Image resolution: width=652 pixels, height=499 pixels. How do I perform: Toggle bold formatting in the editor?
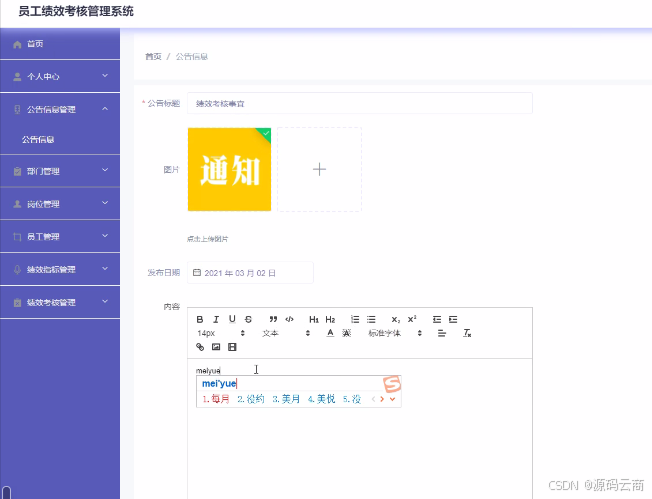click(x=200, y=319)
